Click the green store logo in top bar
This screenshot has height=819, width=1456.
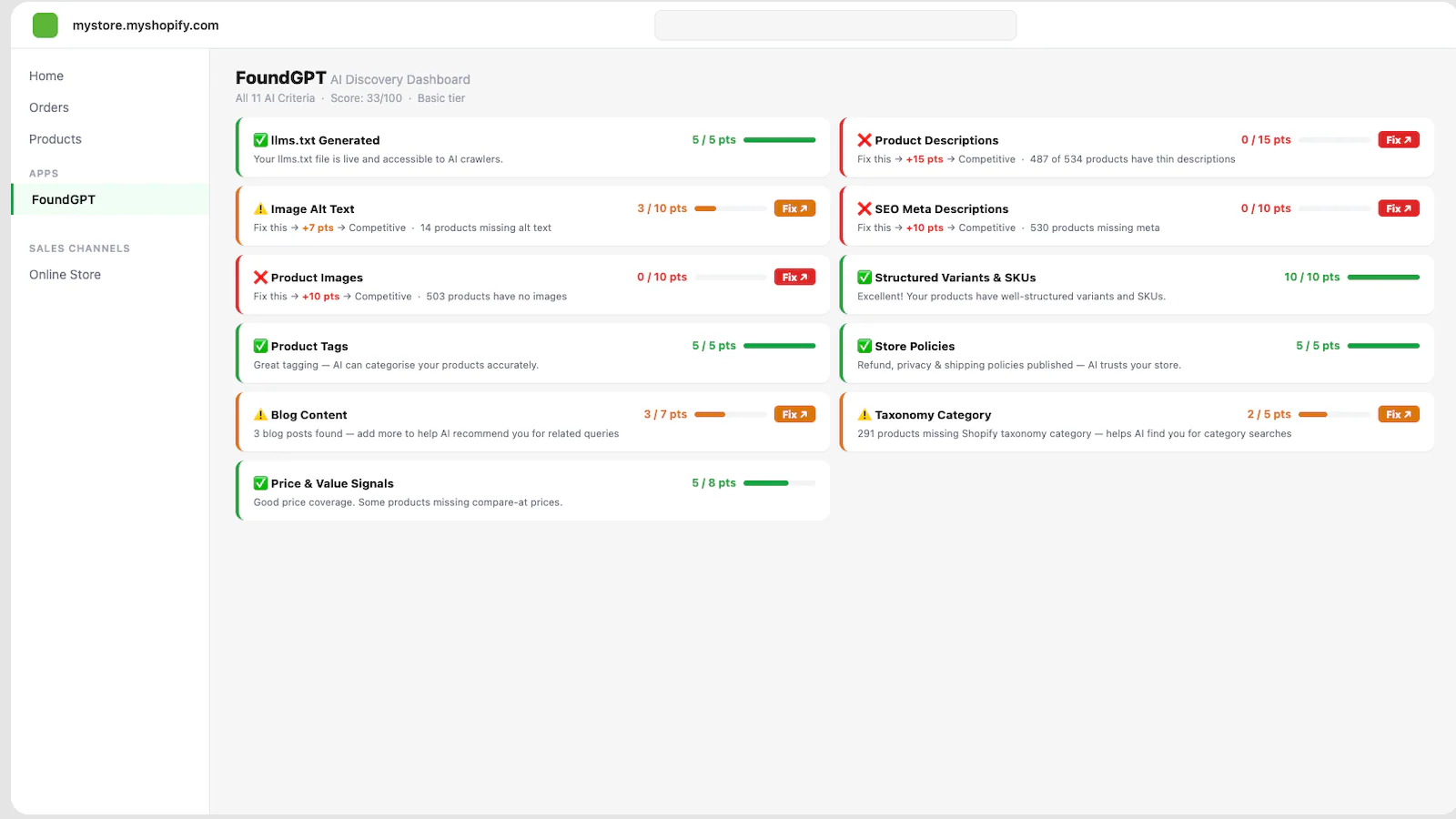point(44,25)
